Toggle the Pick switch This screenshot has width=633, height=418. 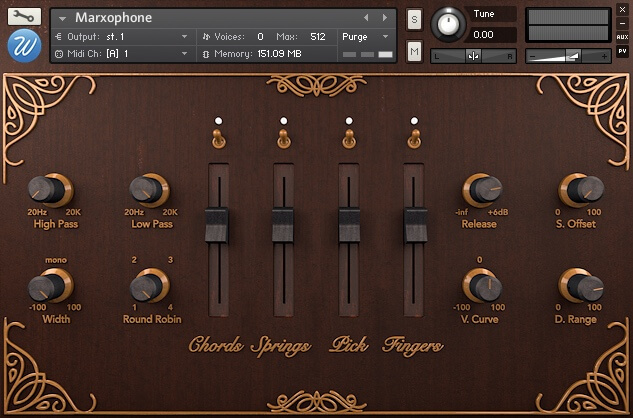[x=349, y=139]
